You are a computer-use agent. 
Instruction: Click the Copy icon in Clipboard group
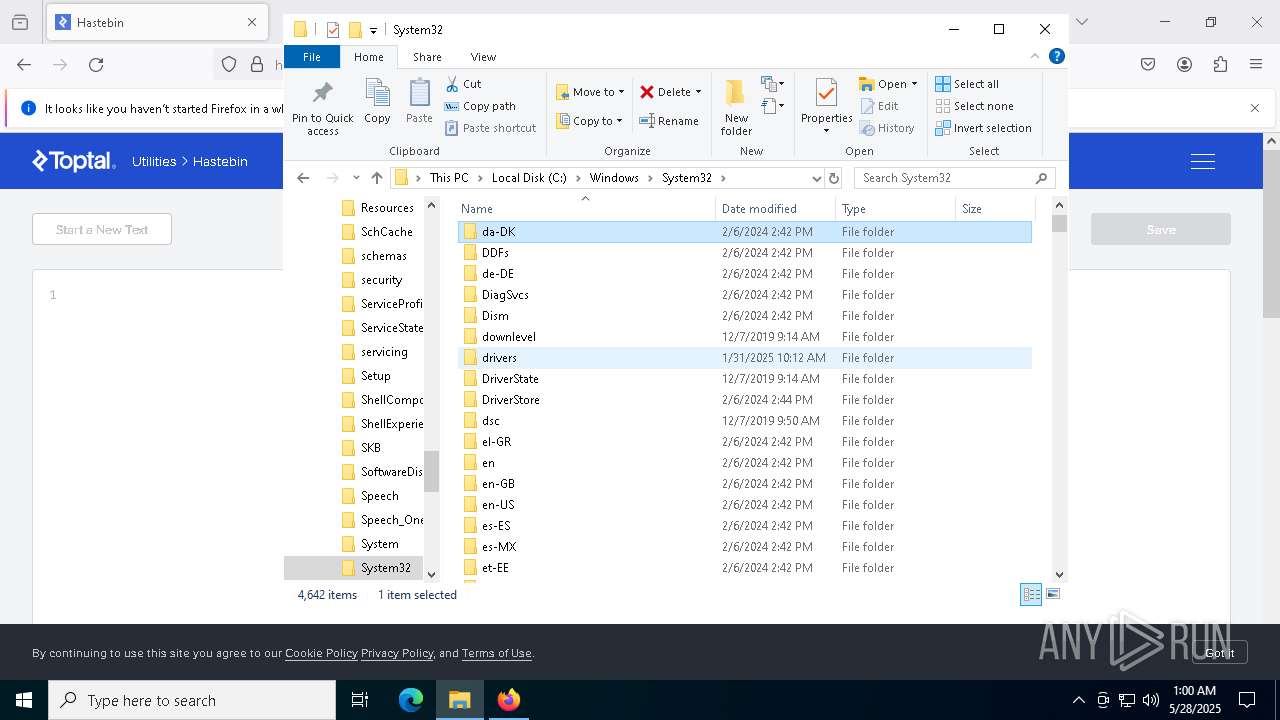[377, 101]
